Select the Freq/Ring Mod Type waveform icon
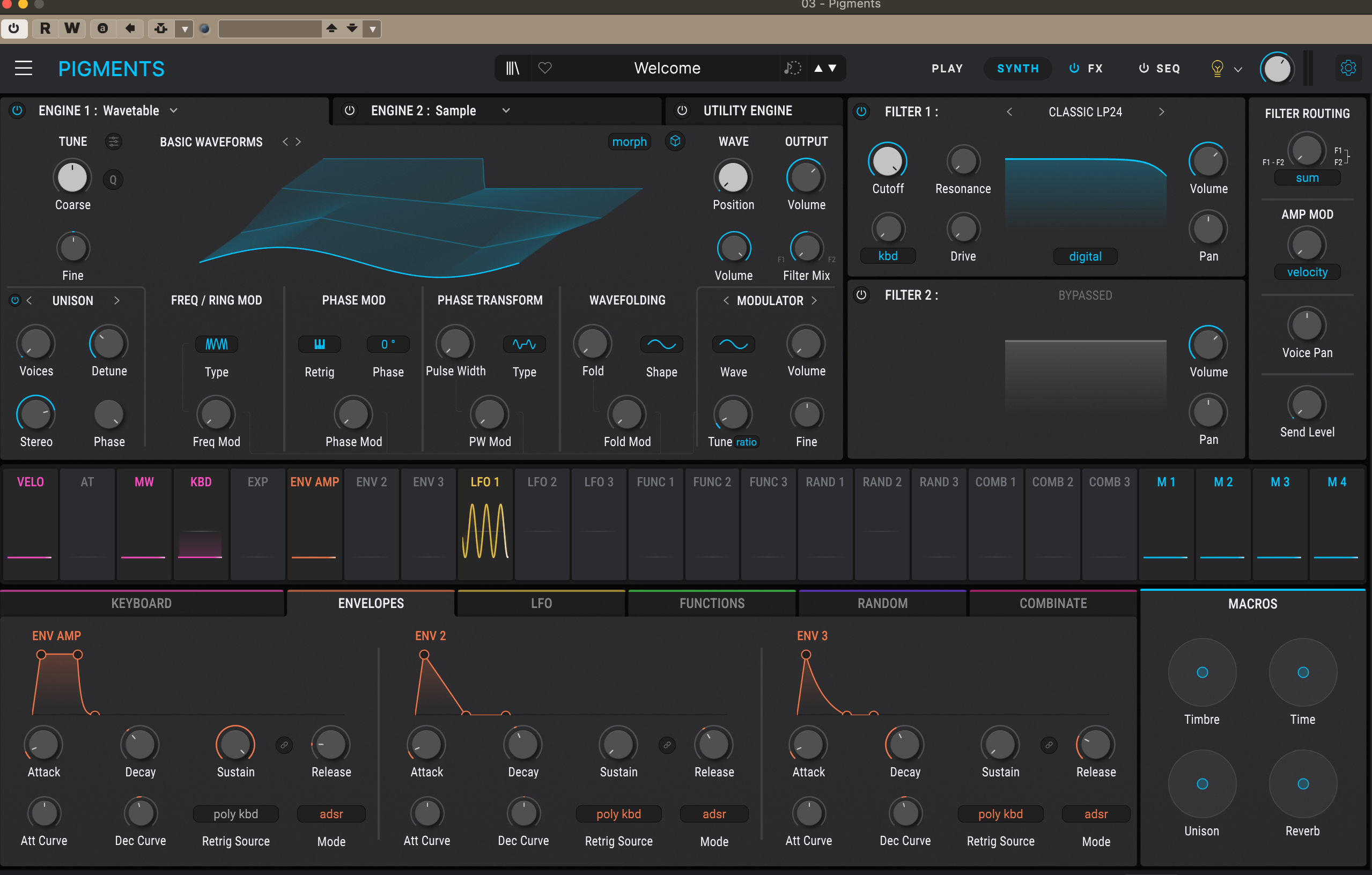1372x875 pixels. coord(217,344)
